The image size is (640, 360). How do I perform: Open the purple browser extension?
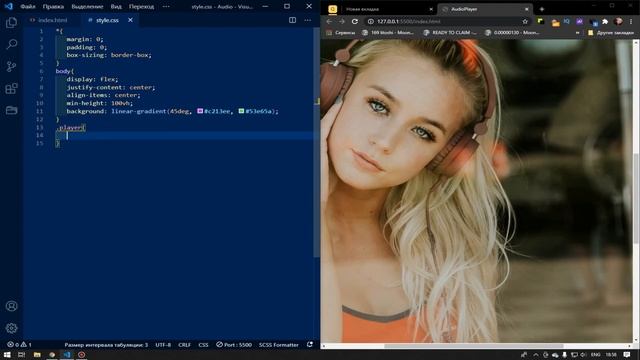click(x=579, y=21)
